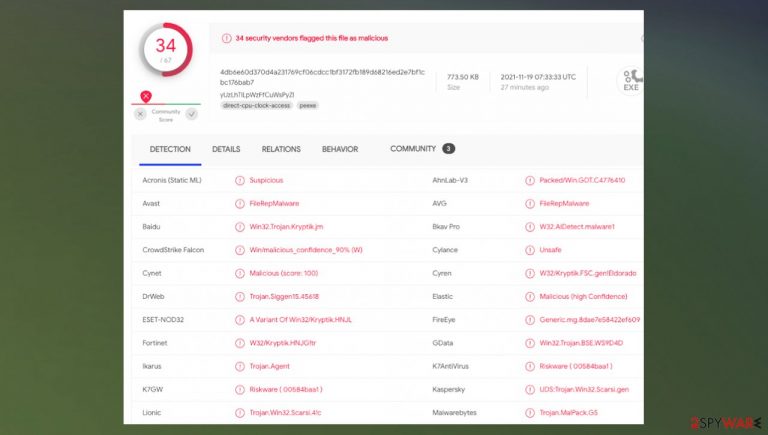Click the alert icon beside flagged vendors message
The height and width of the screenshot is (435, 768).
click(226, 38)
